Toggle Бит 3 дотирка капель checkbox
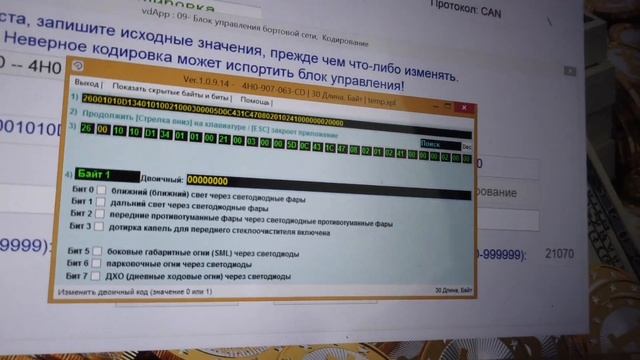Viewport: 640px width, 360px height. tap(99, 227)
